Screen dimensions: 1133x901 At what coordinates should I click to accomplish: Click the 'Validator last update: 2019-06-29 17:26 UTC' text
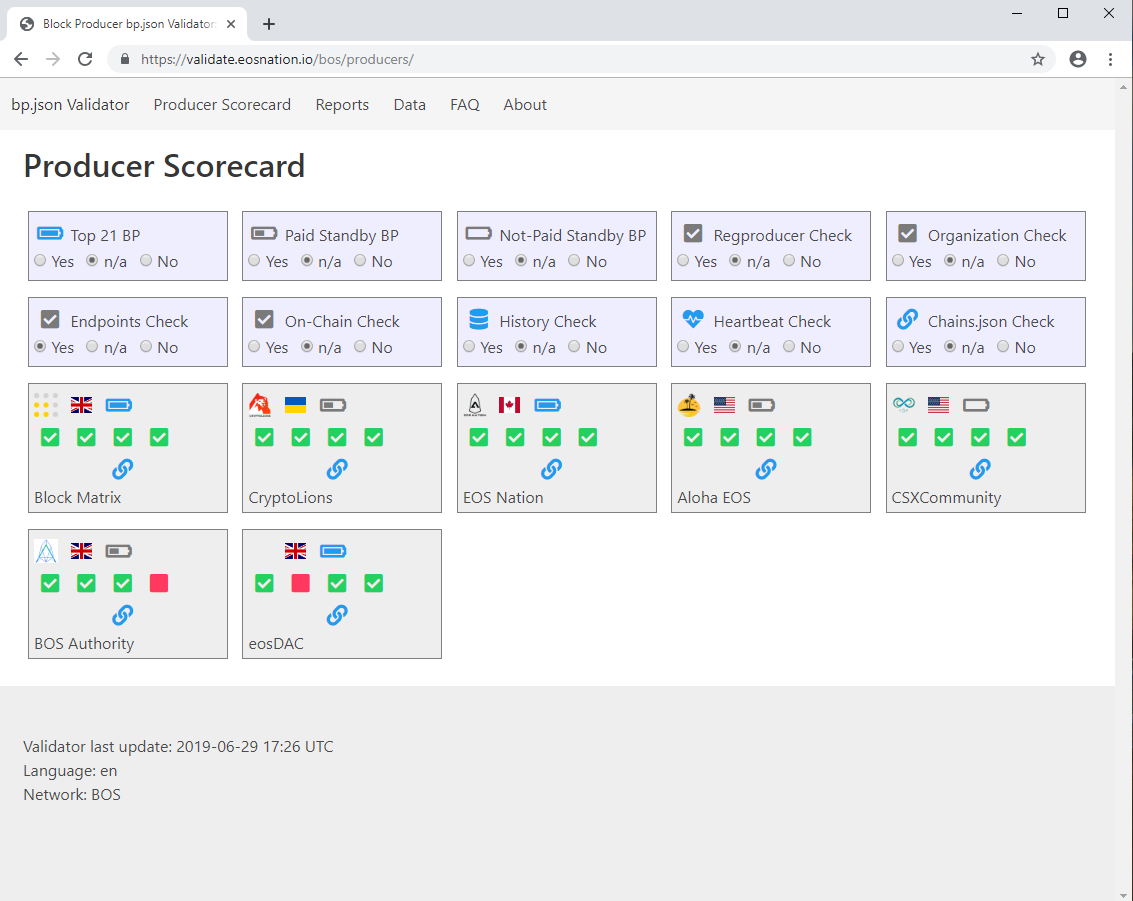[178, 746]
